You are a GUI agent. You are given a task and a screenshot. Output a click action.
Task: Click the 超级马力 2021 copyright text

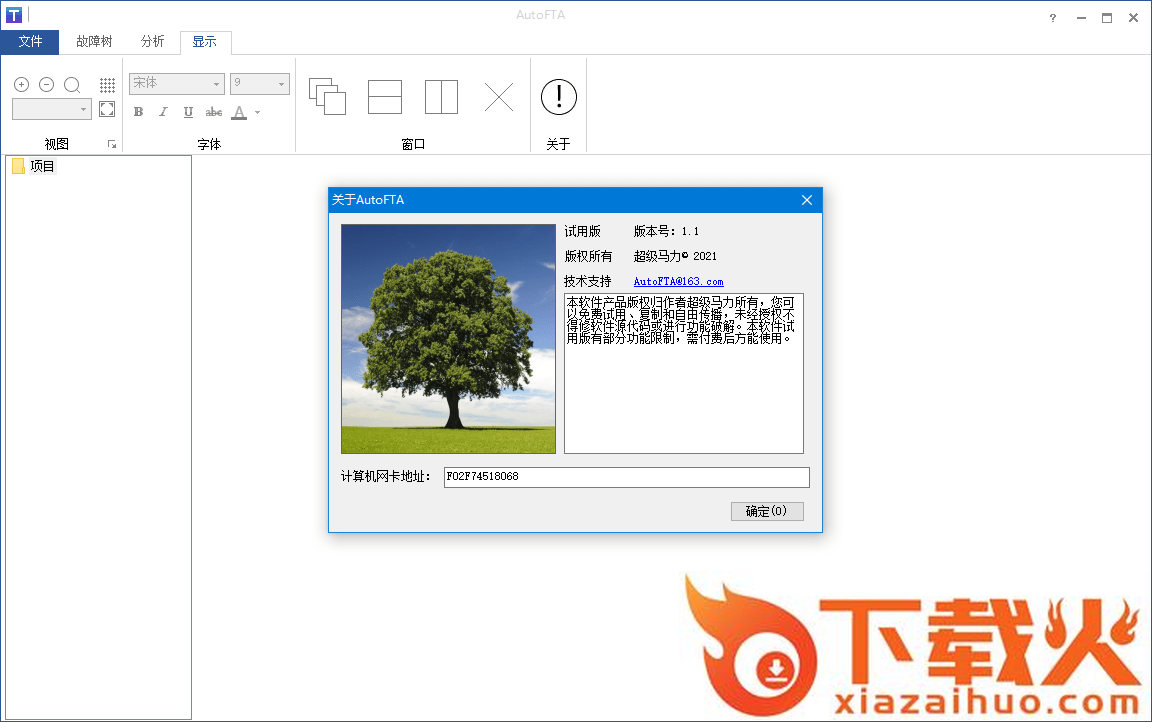coord(675,256)
